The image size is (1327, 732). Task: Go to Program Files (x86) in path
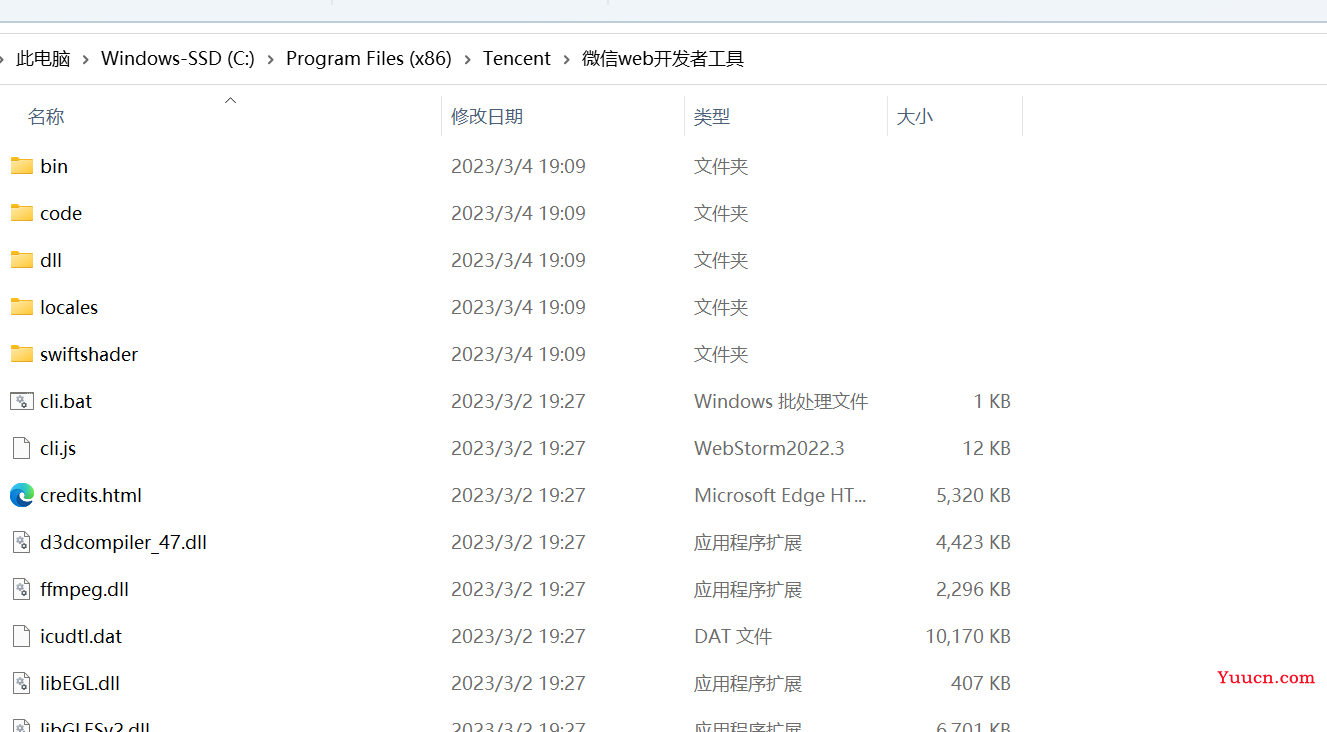(369, 59)
